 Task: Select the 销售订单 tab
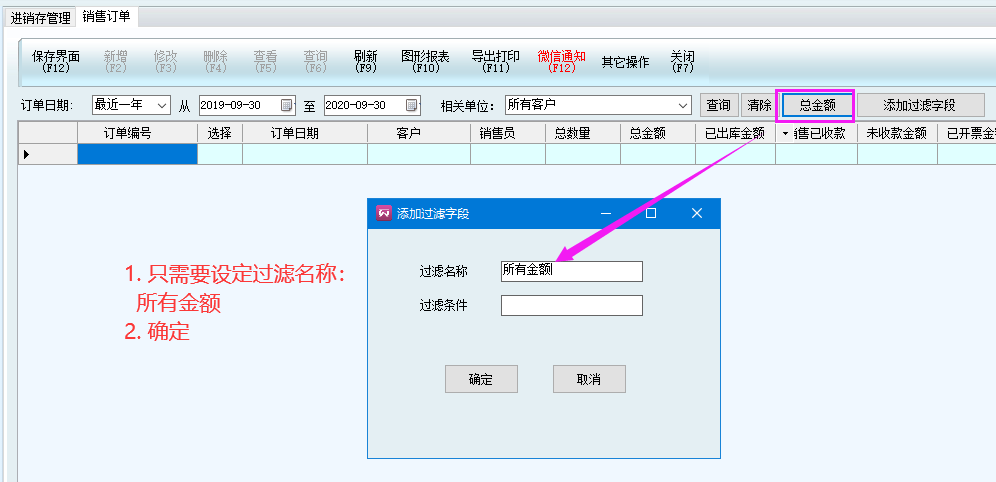[x=106, y=17]
